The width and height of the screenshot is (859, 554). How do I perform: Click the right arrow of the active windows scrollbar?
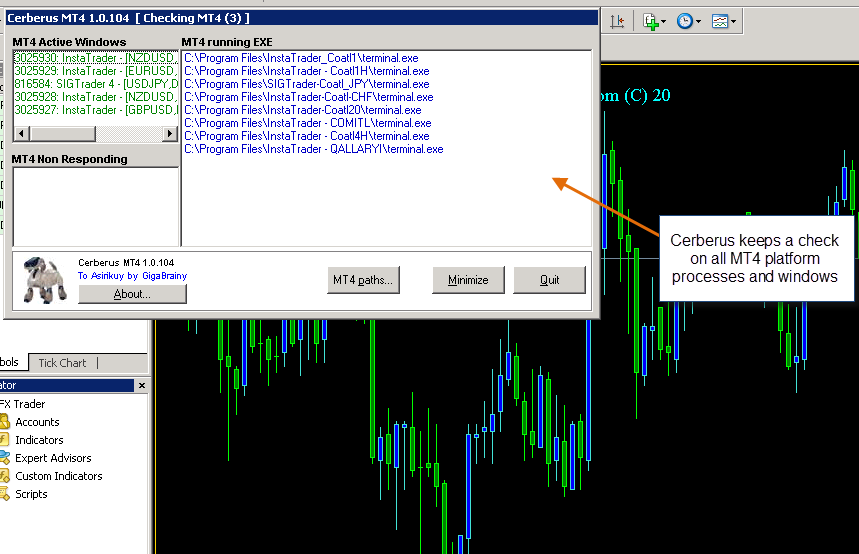tap(170, 133)
